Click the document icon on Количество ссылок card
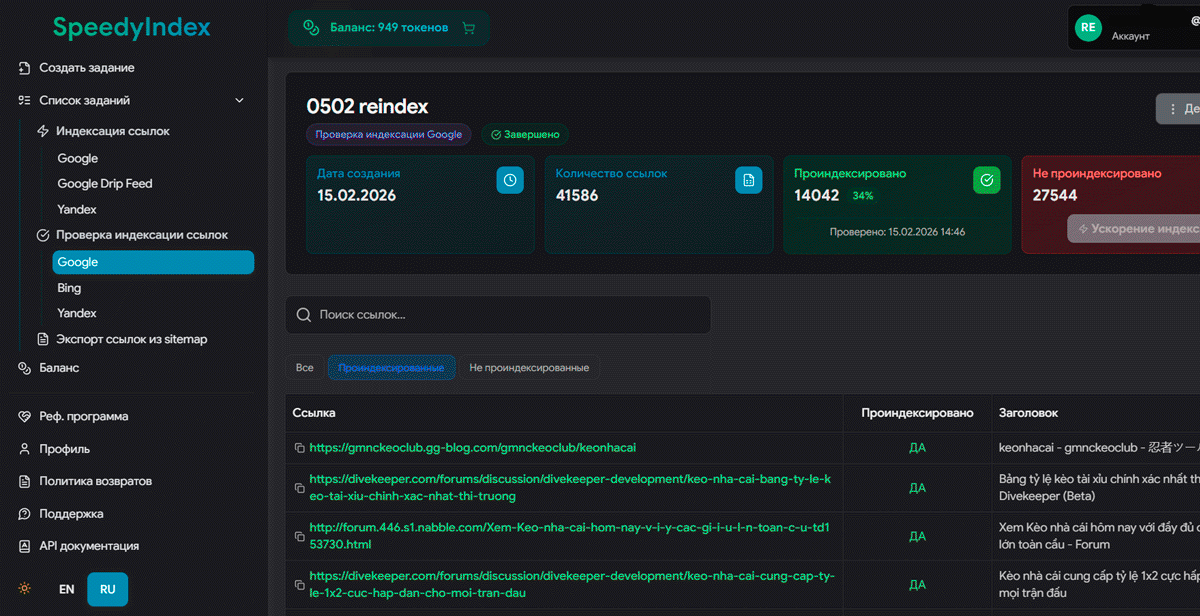 748,180
